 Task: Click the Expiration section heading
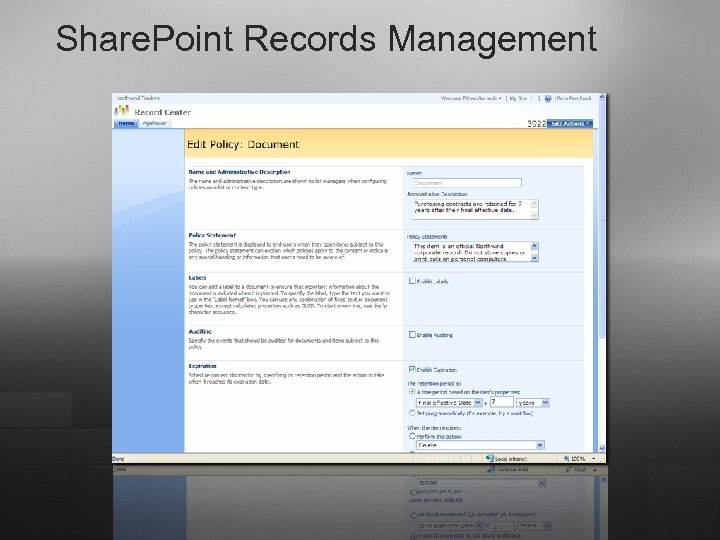tap(202, 366)
